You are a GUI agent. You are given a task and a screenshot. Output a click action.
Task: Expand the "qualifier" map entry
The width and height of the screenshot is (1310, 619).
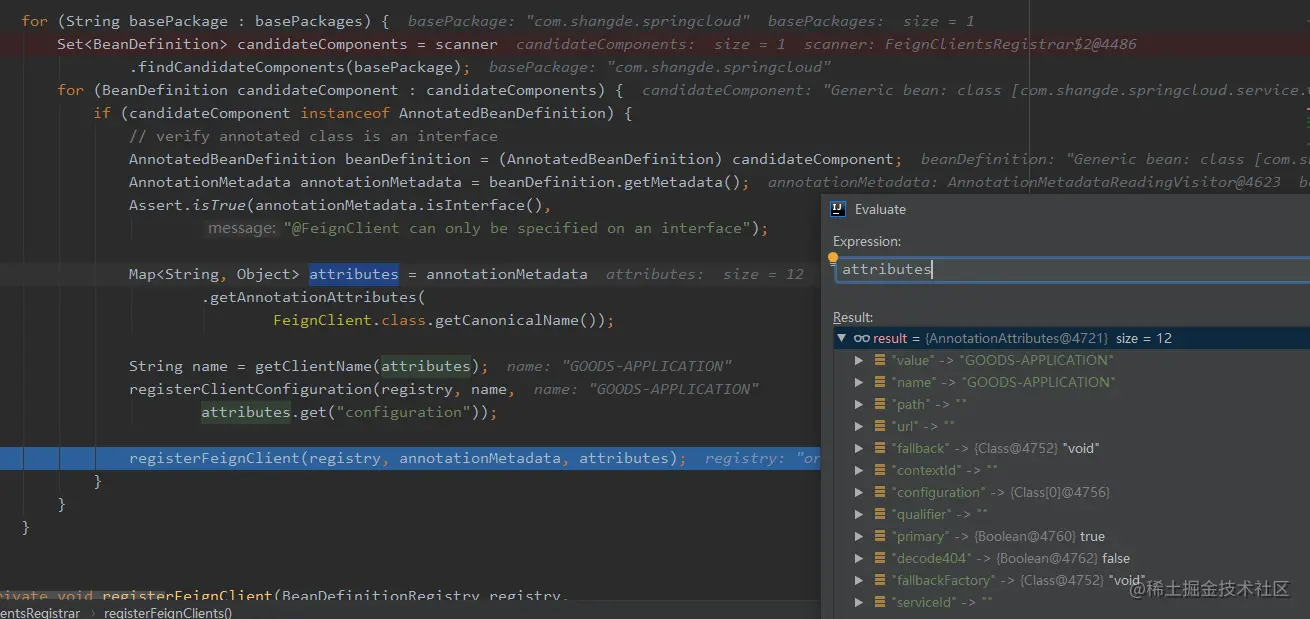pyautogui.click(x=859, y=514)
